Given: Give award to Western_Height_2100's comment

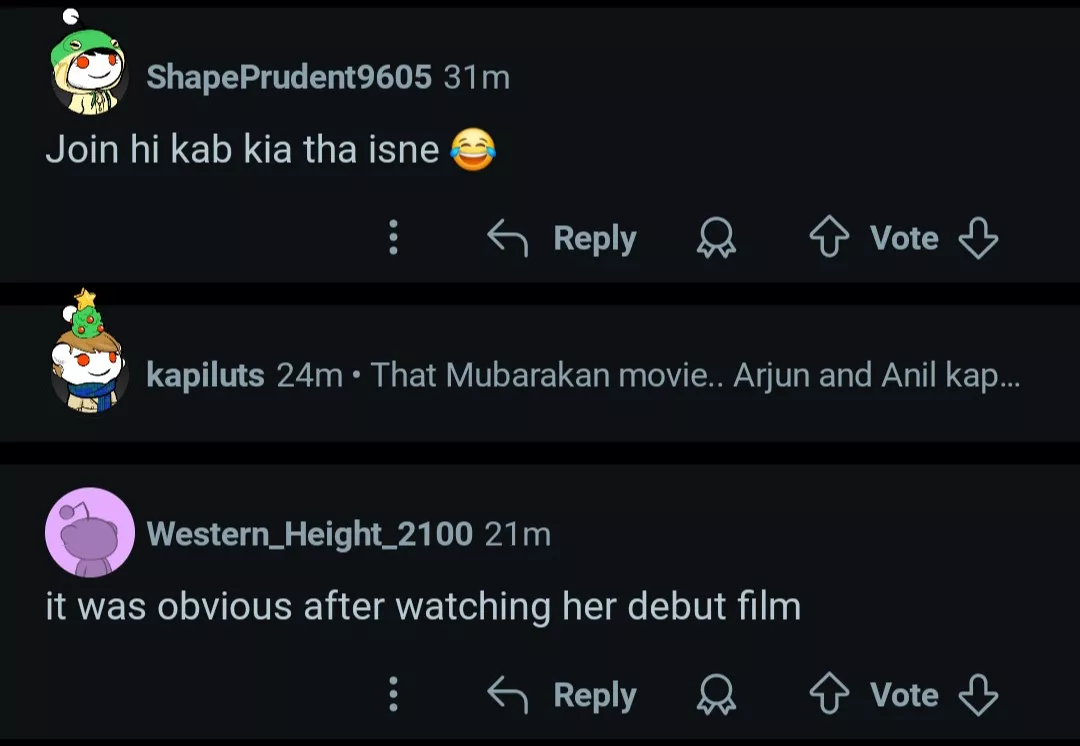Looking at the screenshot, I should 716,694.
